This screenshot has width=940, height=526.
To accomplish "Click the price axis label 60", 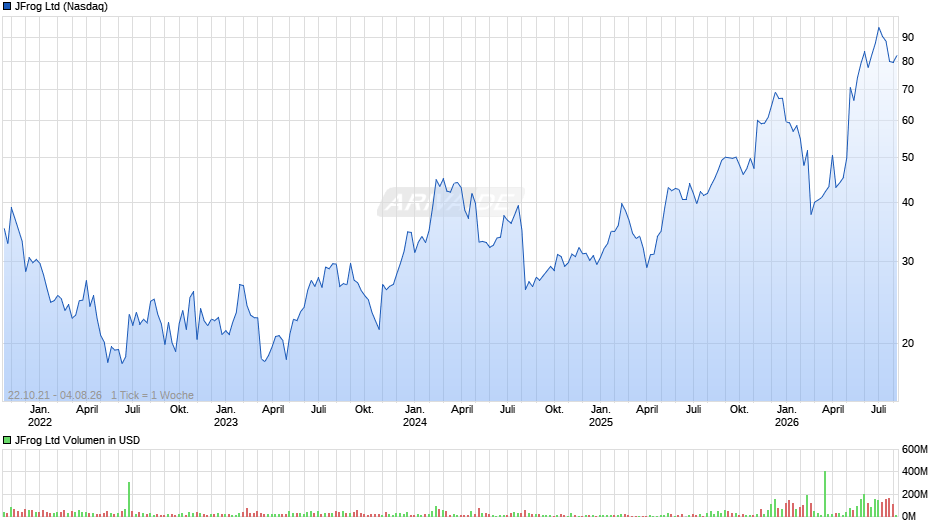I will coord(908,121).
